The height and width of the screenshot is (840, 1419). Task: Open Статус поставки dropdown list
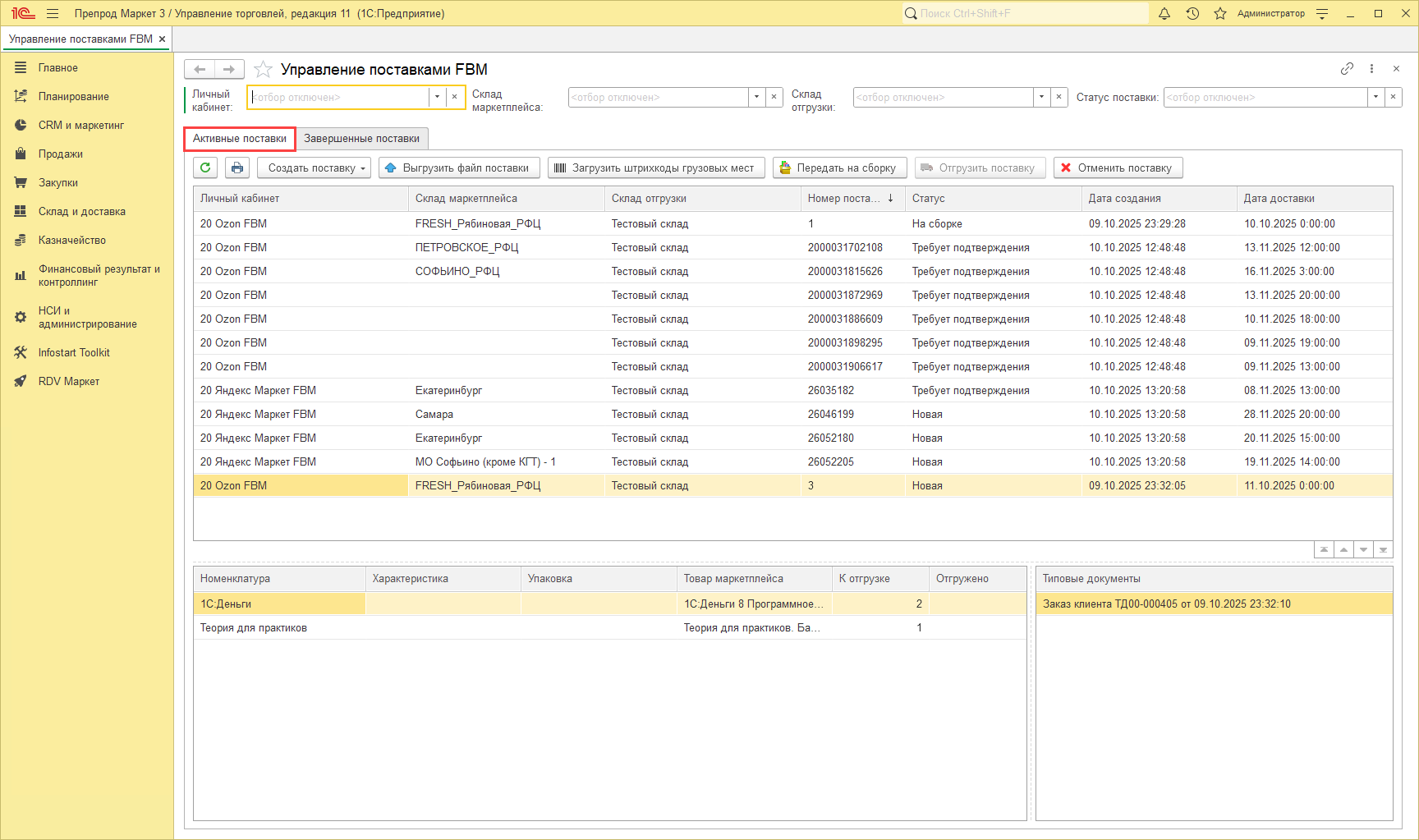(x=1375, y=97)
